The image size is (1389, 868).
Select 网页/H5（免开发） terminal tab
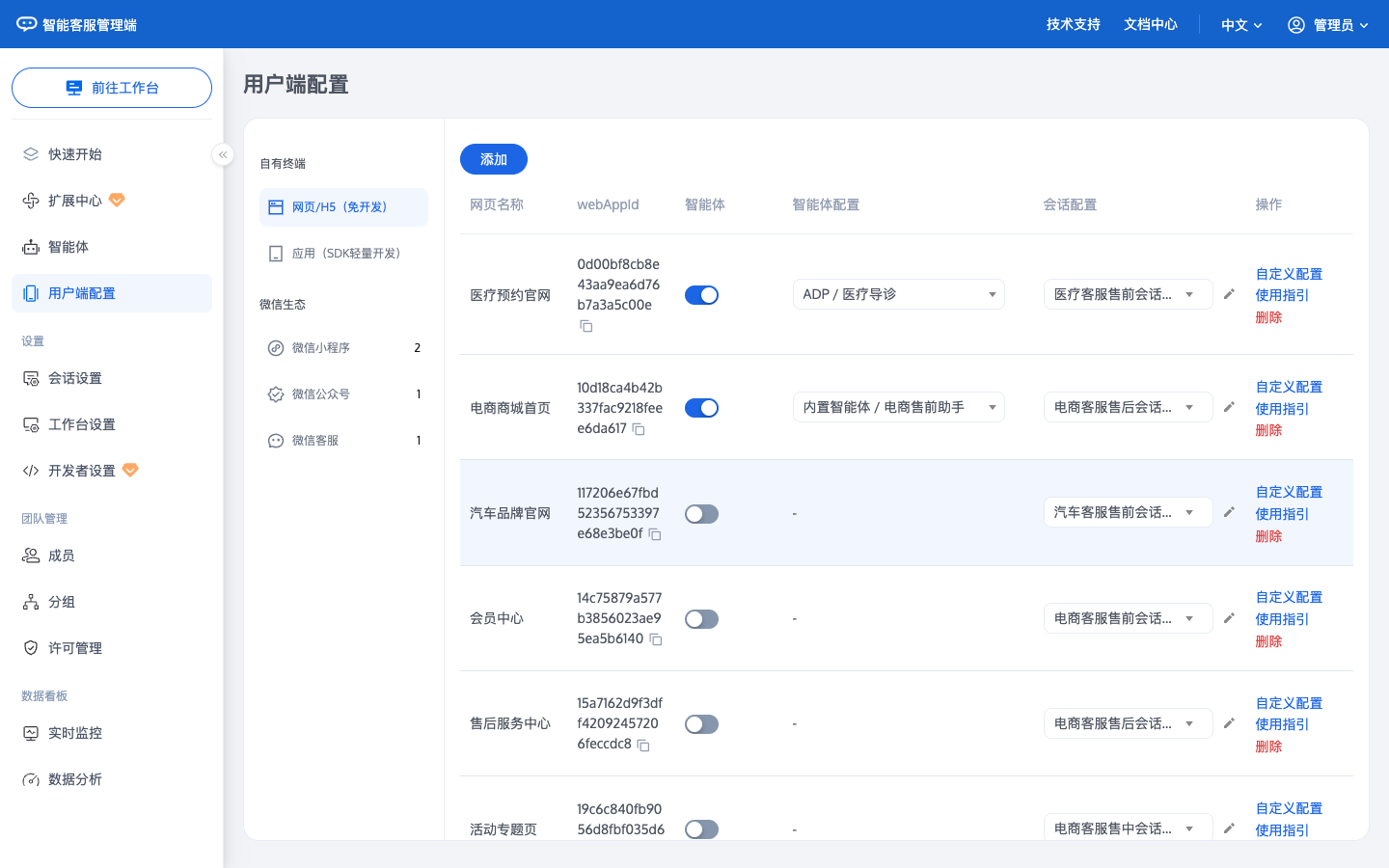click(343, 207)
